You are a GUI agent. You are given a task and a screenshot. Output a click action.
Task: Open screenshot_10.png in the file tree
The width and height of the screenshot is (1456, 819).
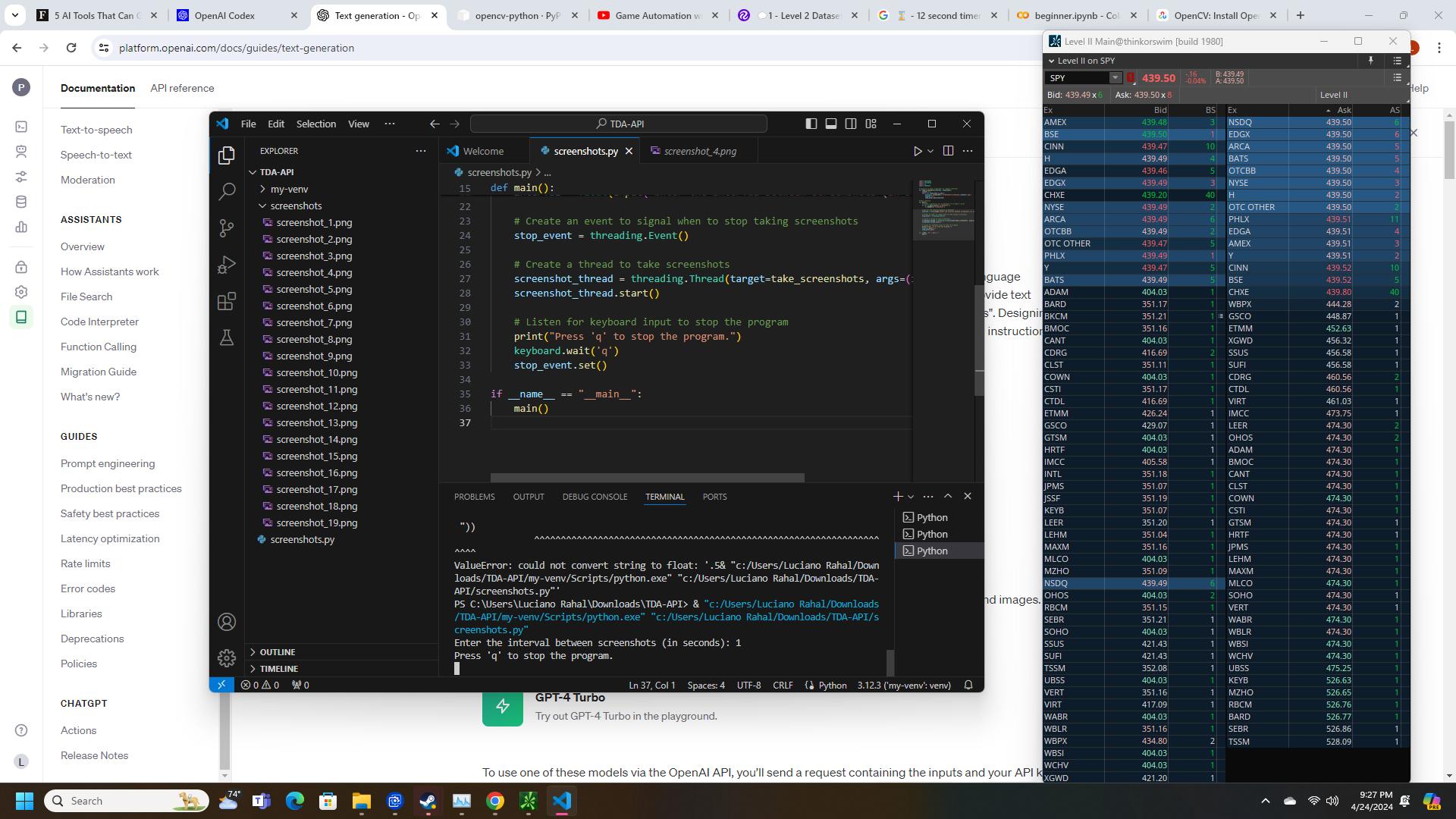click(316, 372)
